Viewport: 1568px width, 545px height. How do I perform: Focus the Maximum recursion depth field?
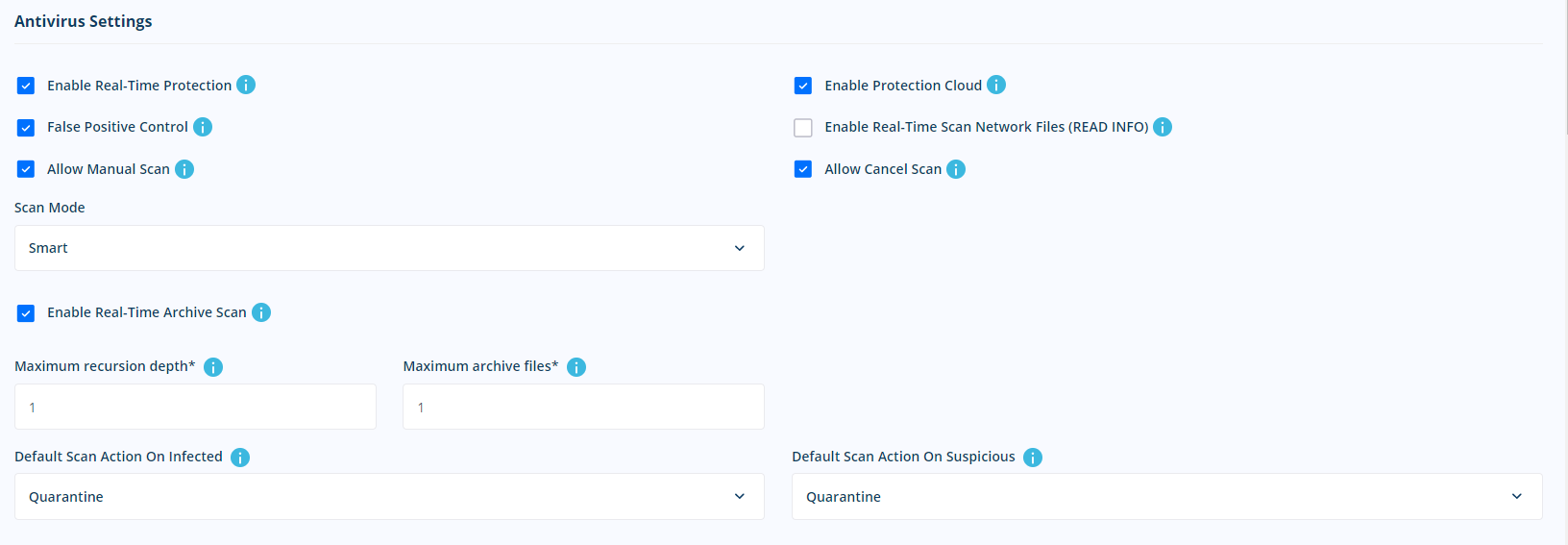[195, 407]
